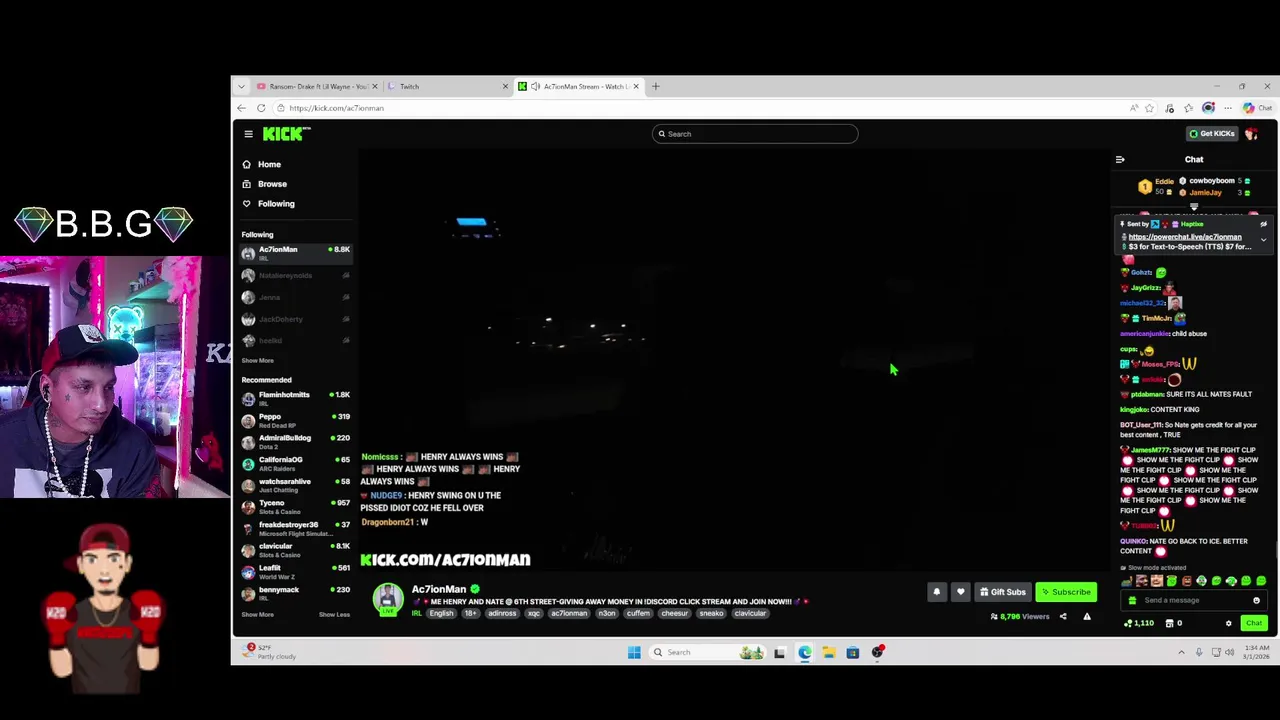Open clavicular recommended channel
This screenshot has height=720, width=1280.
(x=294, y=550)
